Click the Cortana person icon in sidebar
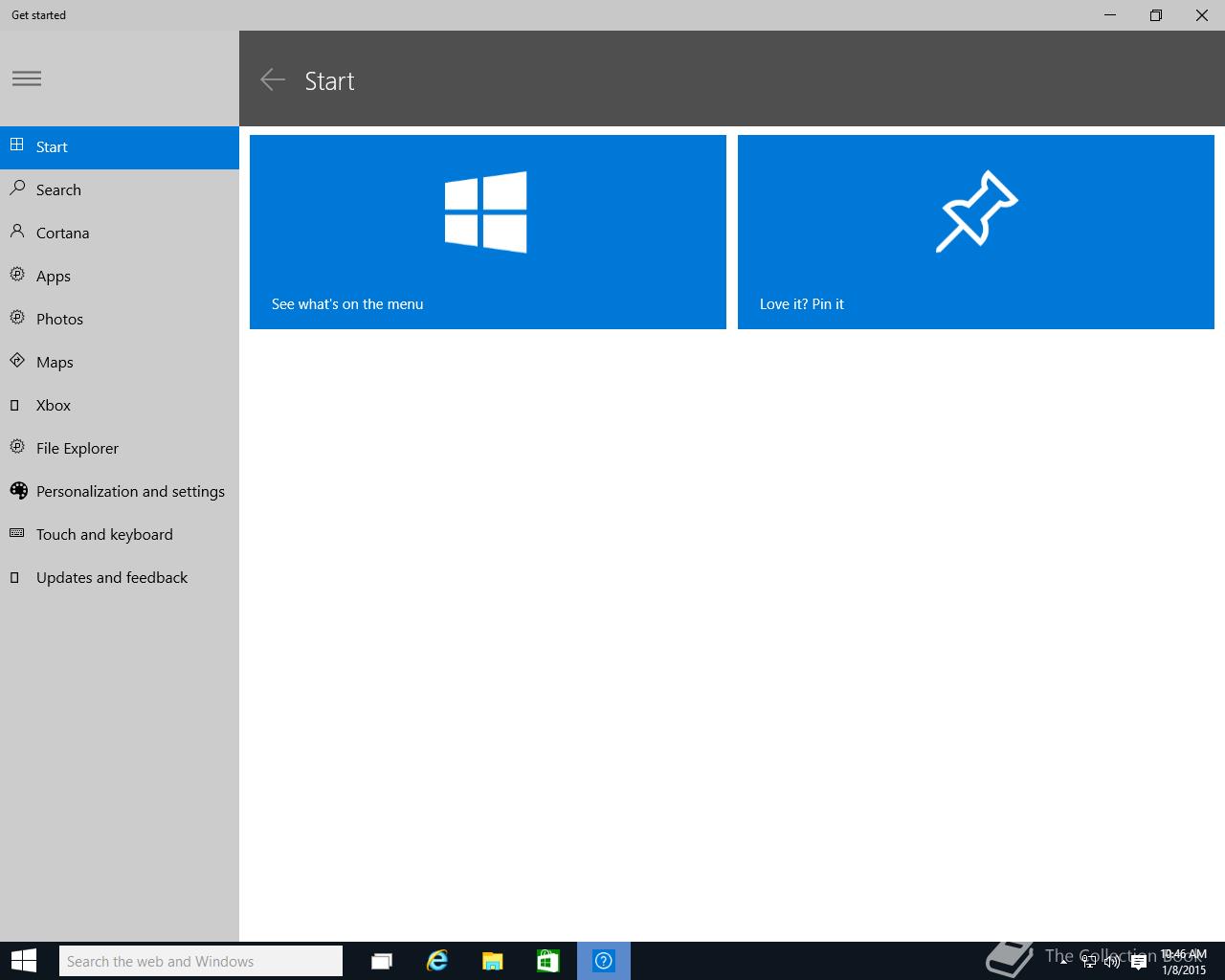 [x=17, y=232]
